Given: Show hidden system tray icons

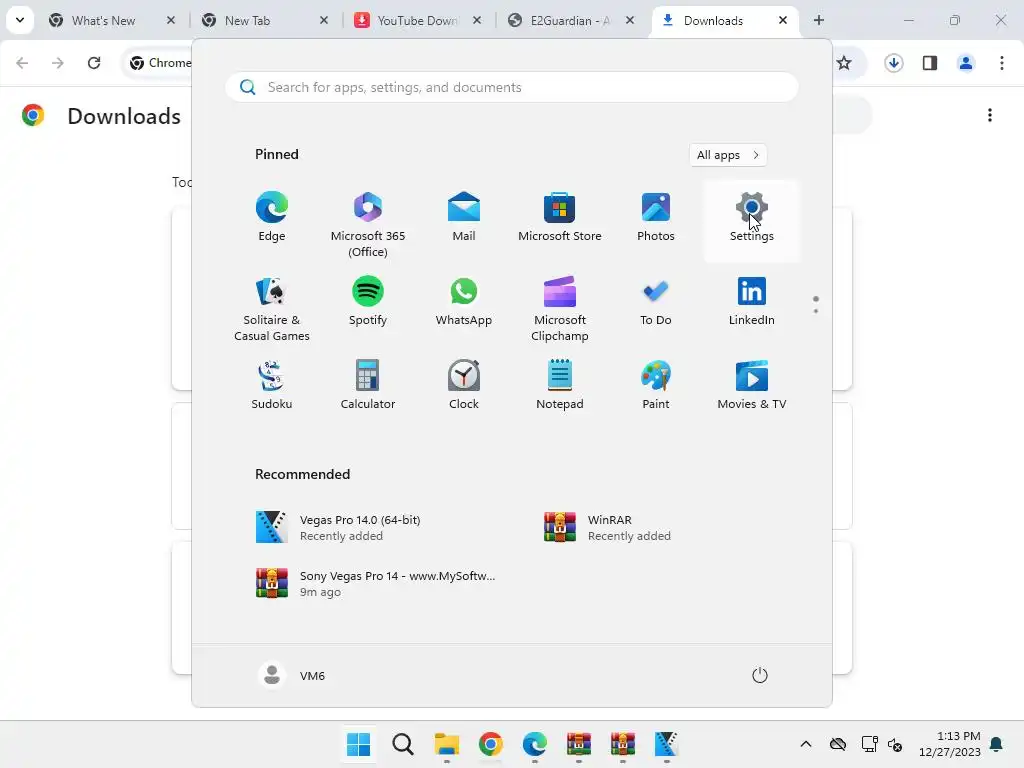Looking at the screenshot, I should (806, 744).
